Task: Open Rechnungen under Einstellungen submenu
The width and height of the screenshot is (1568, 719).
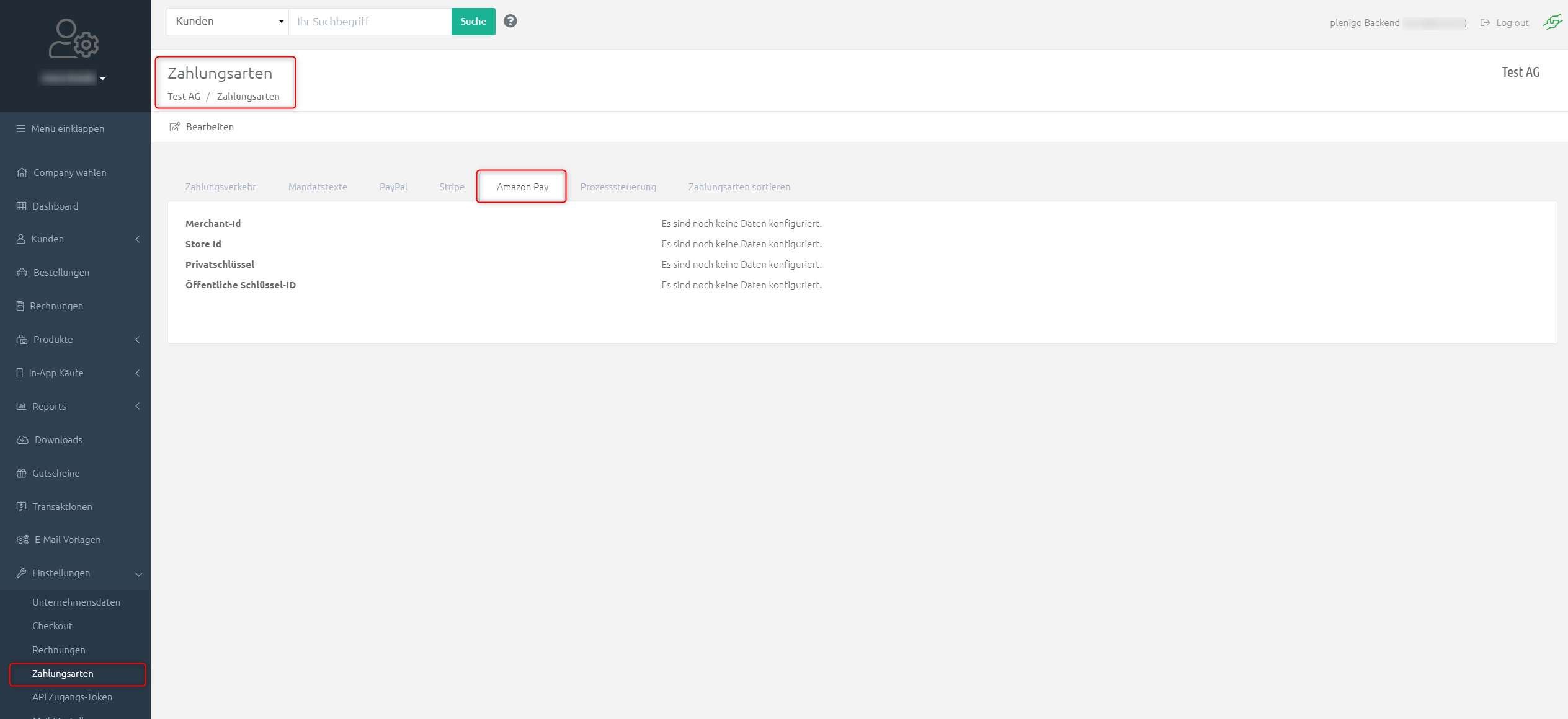Action: pos(59,650)
